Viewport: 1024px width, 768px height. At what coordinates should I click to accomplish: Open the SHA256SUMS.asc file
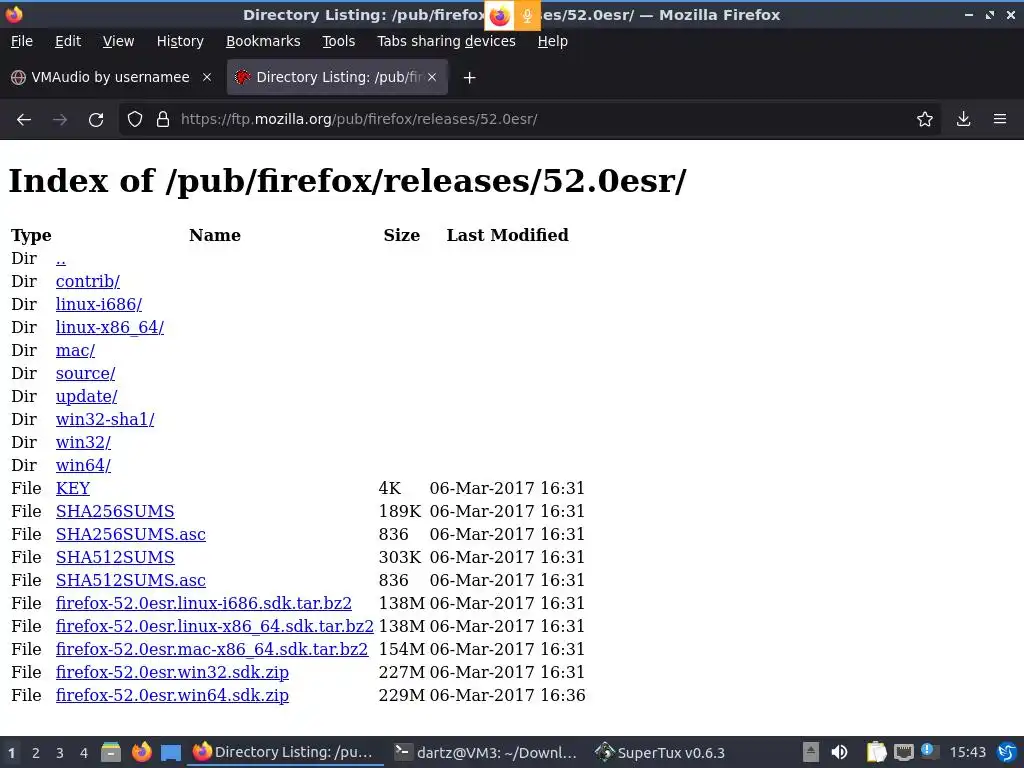131,534
